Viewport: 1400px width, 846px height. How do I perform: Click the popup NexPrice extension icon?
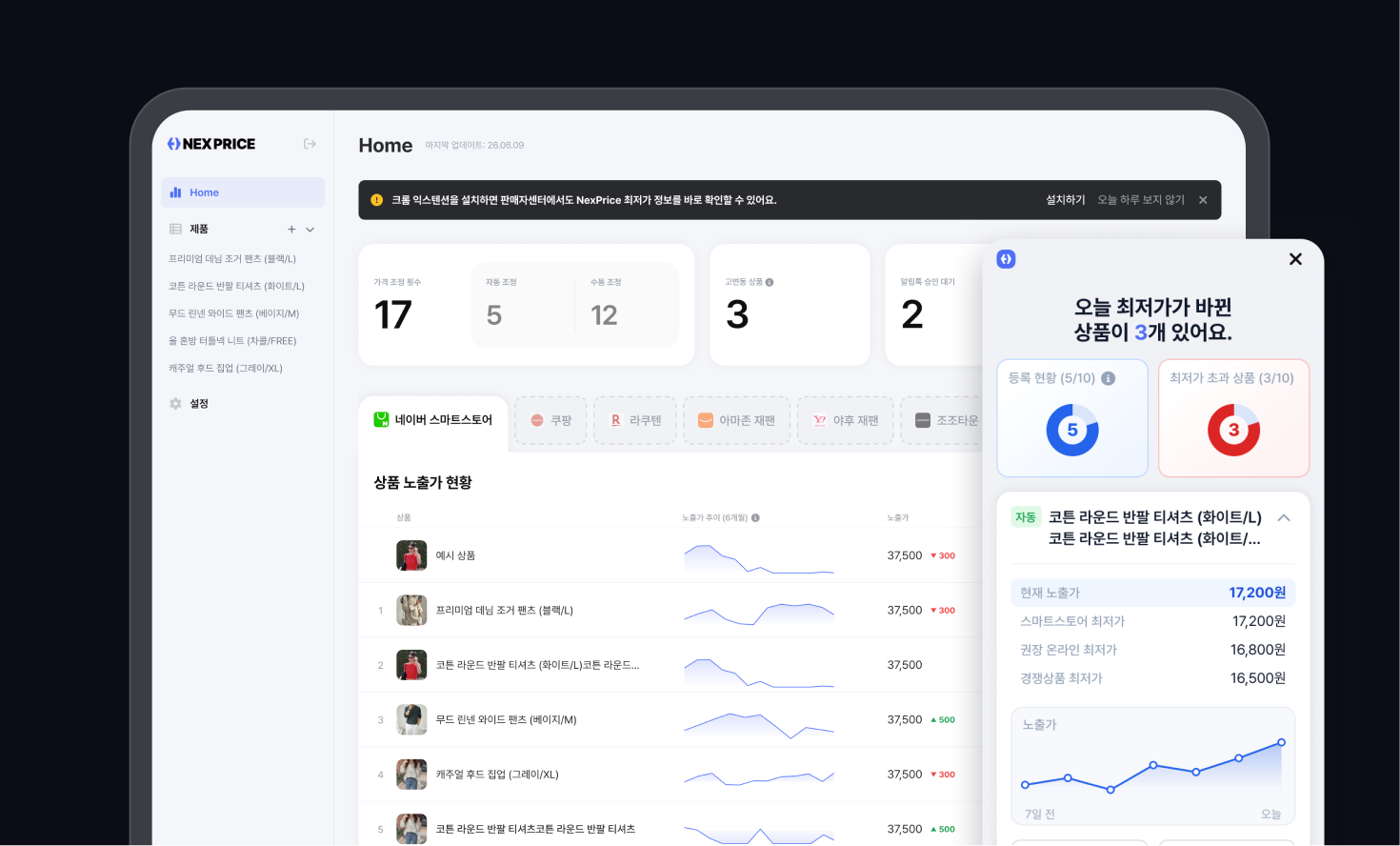1006,259
